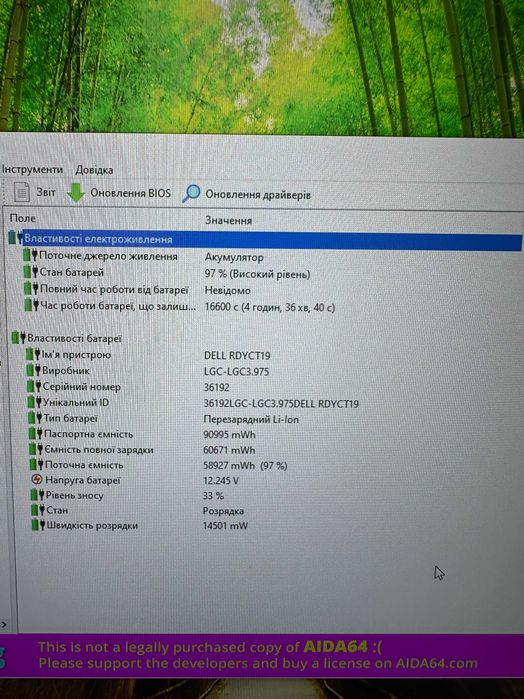The width and height of the screenshot is (524, 699).
Task: Select the Напруга батареї field
Action: [x=83, y=480]
